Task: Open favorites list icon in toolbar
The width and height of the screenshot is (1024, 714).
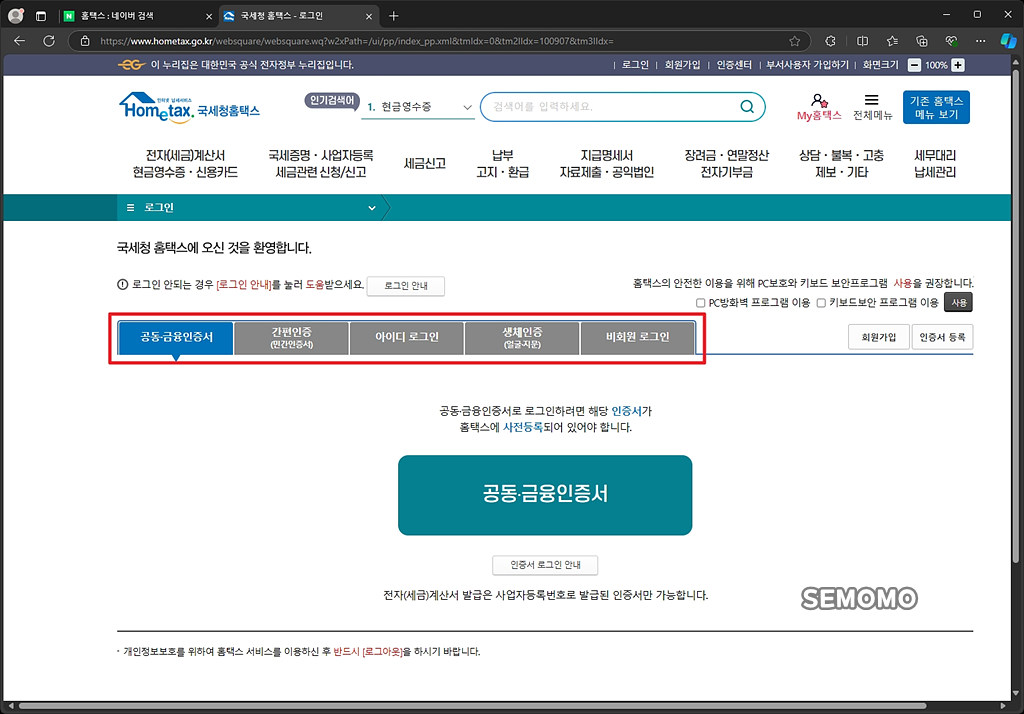Action: click(x=892, y=41)
